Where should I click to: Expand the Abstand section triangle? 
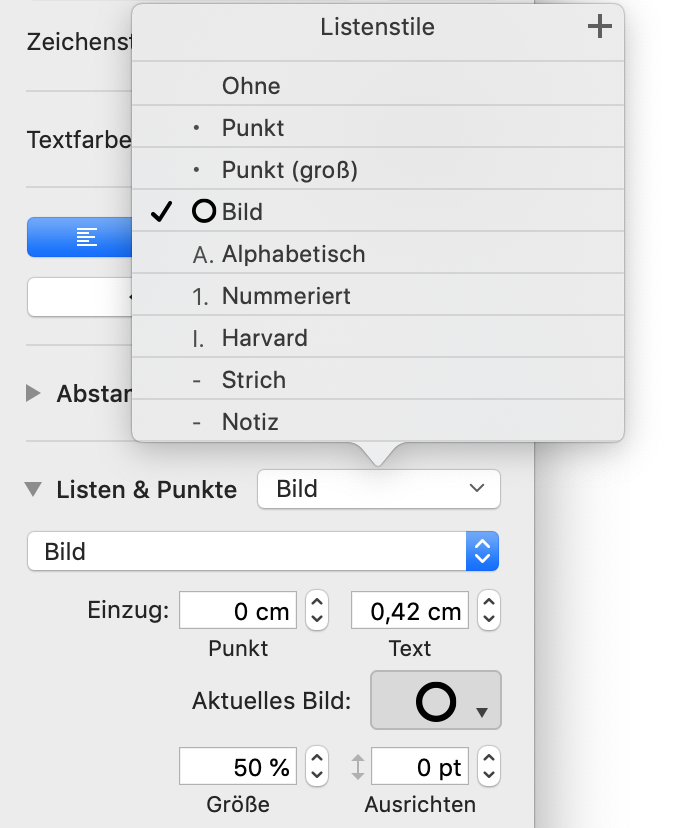pyautogui.click(x=34, y=393)
